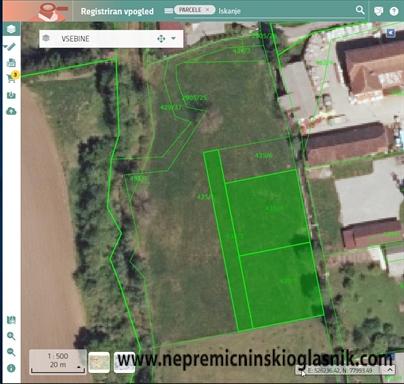Open the info icon in sidebar
The image size is (404, 384).
[11, 368]
